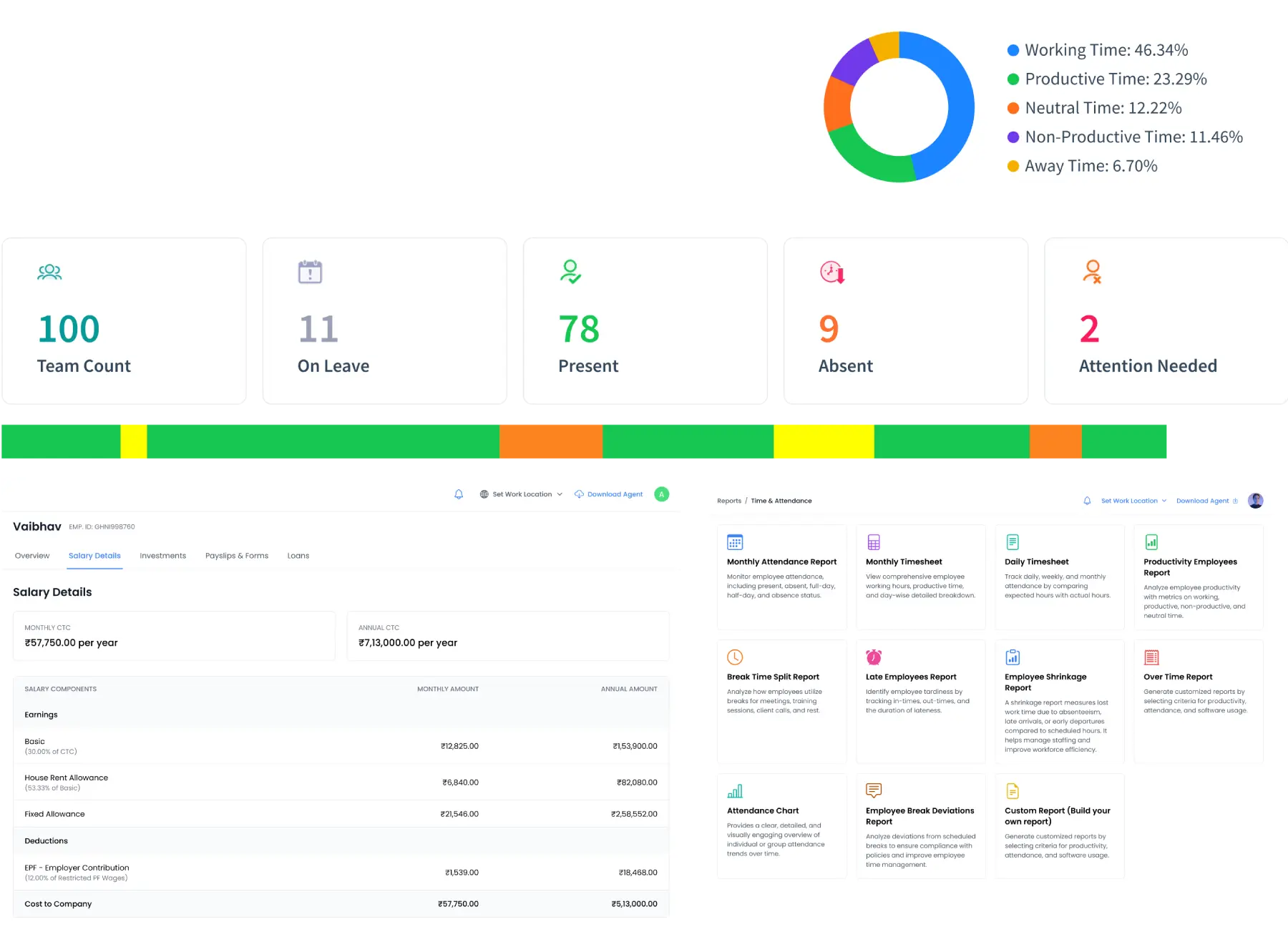
Task: Click the Daily Timesheet document icon
Action: (x=1013, y=541)
